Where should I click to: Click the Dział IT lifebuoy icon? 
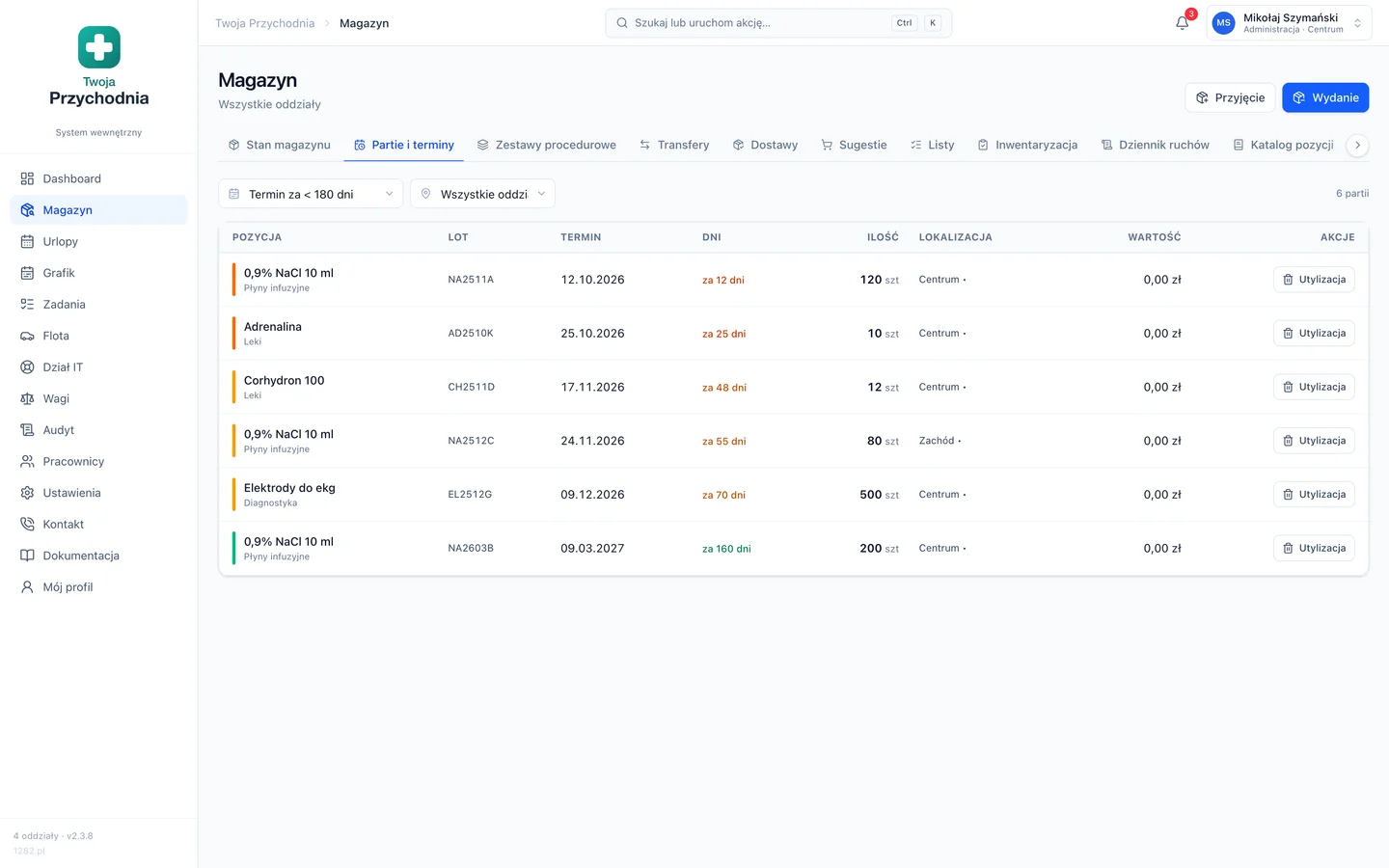coord(27,367)
